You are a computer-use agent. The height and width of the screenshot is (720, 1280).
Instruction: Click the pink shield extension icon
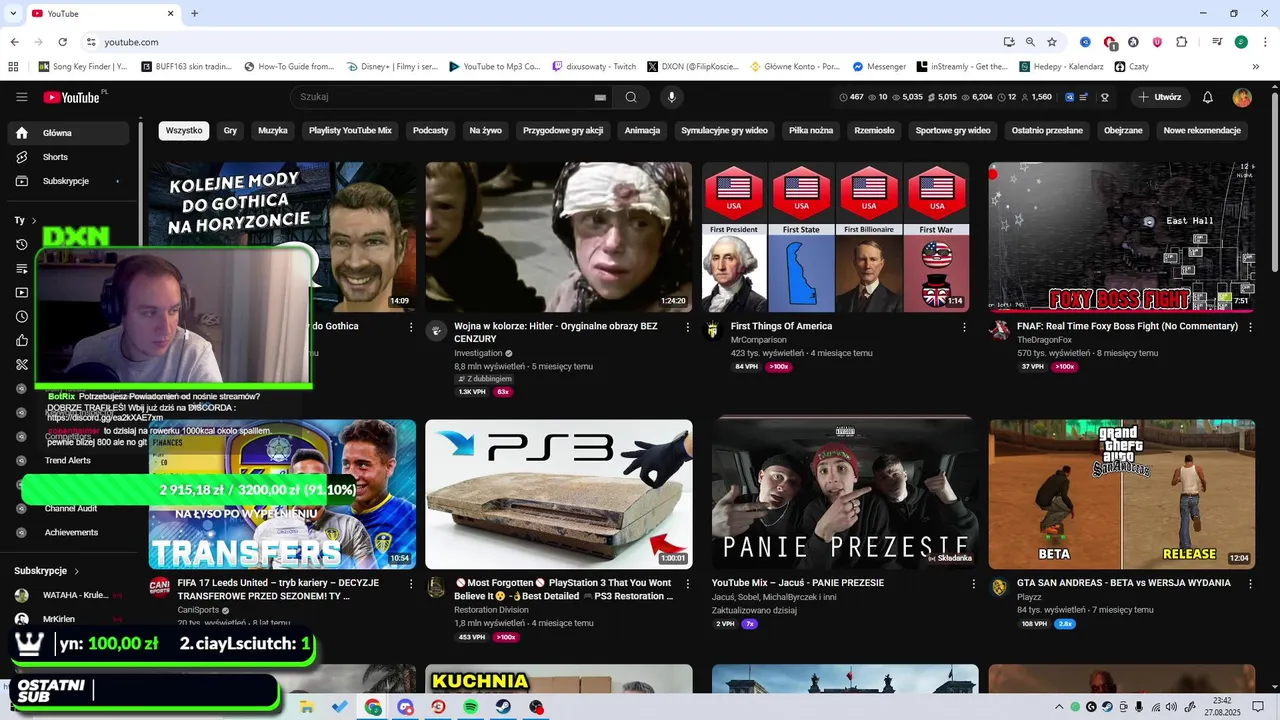(1158, 42)
